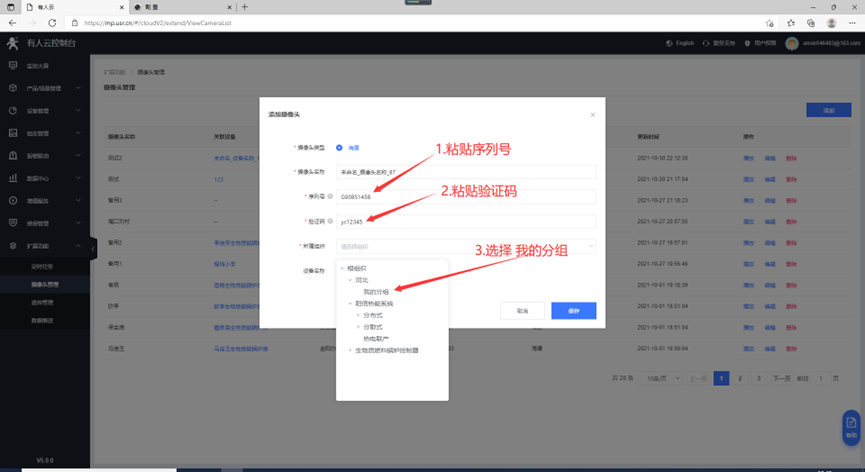The image size is (865, 472).
Task: Collapse the 根组织 tree node
Action: pos(342,269)
